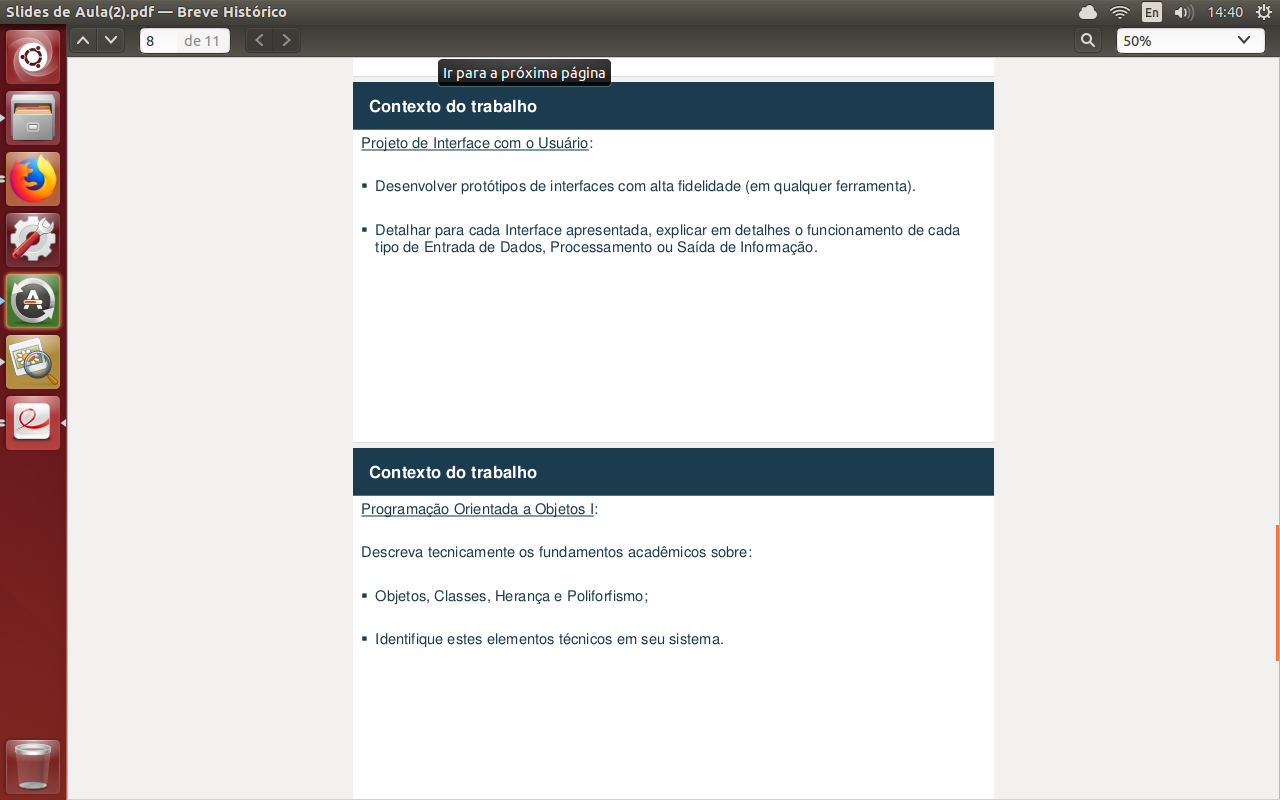Viewport: 1280px width, 800px height.
Task: Open the Files manager in the launcher
Action: (33, 119)
